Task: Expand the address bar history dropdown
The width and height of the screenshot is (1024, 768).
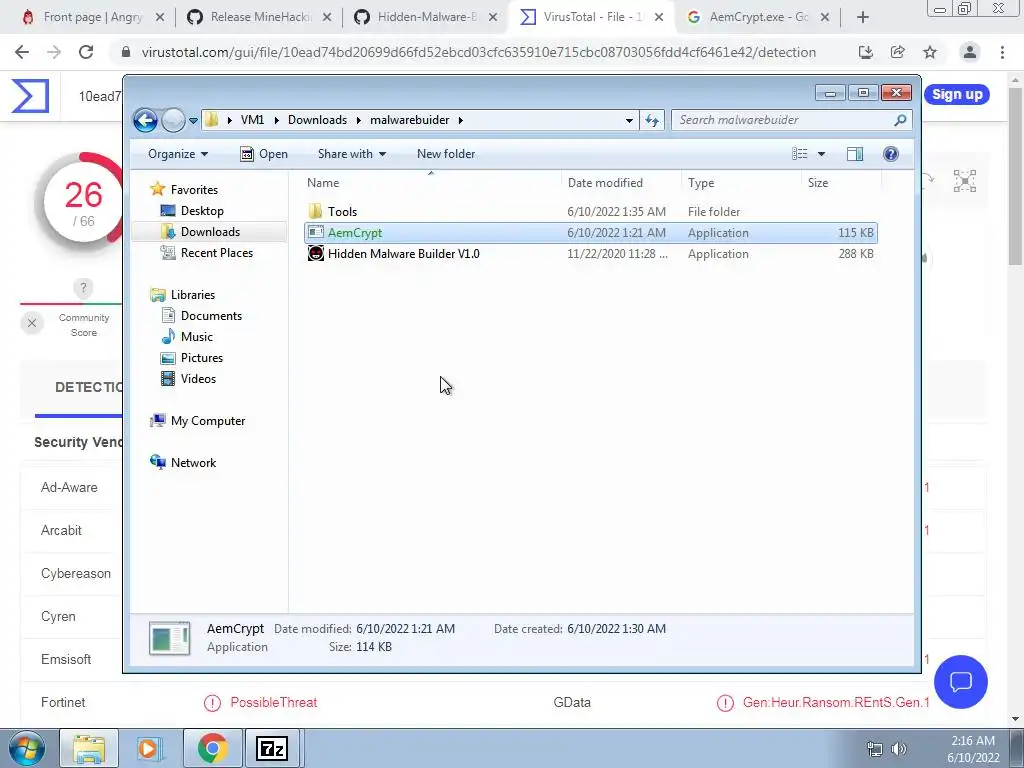Action: click(629, 120)
